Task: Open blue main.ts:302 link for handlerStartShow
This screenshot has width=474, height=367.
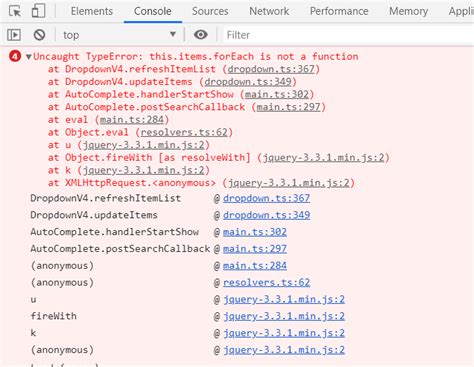Action: coord(255,232)
